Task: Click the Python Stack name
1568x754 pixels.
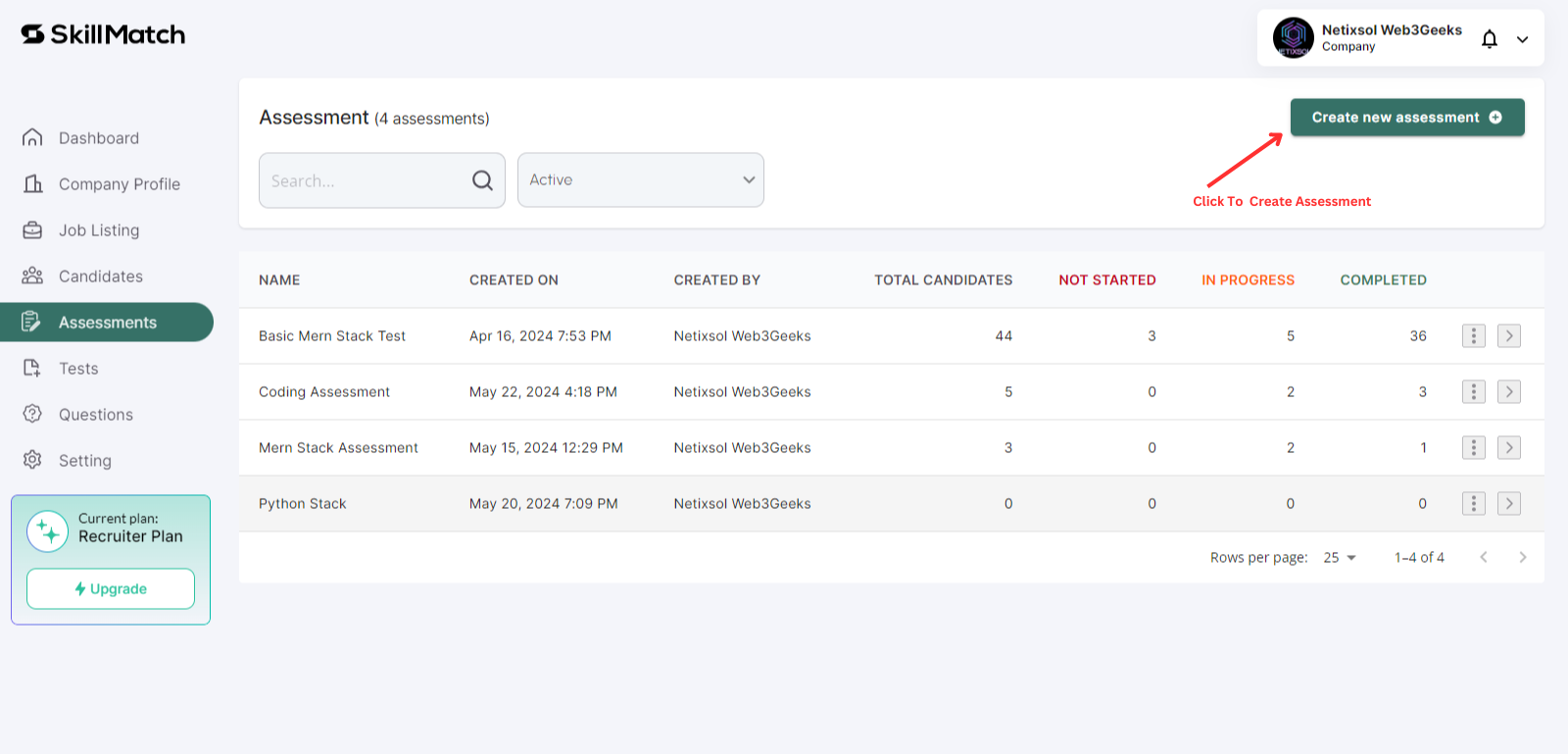Action: (x=303, y=504)
